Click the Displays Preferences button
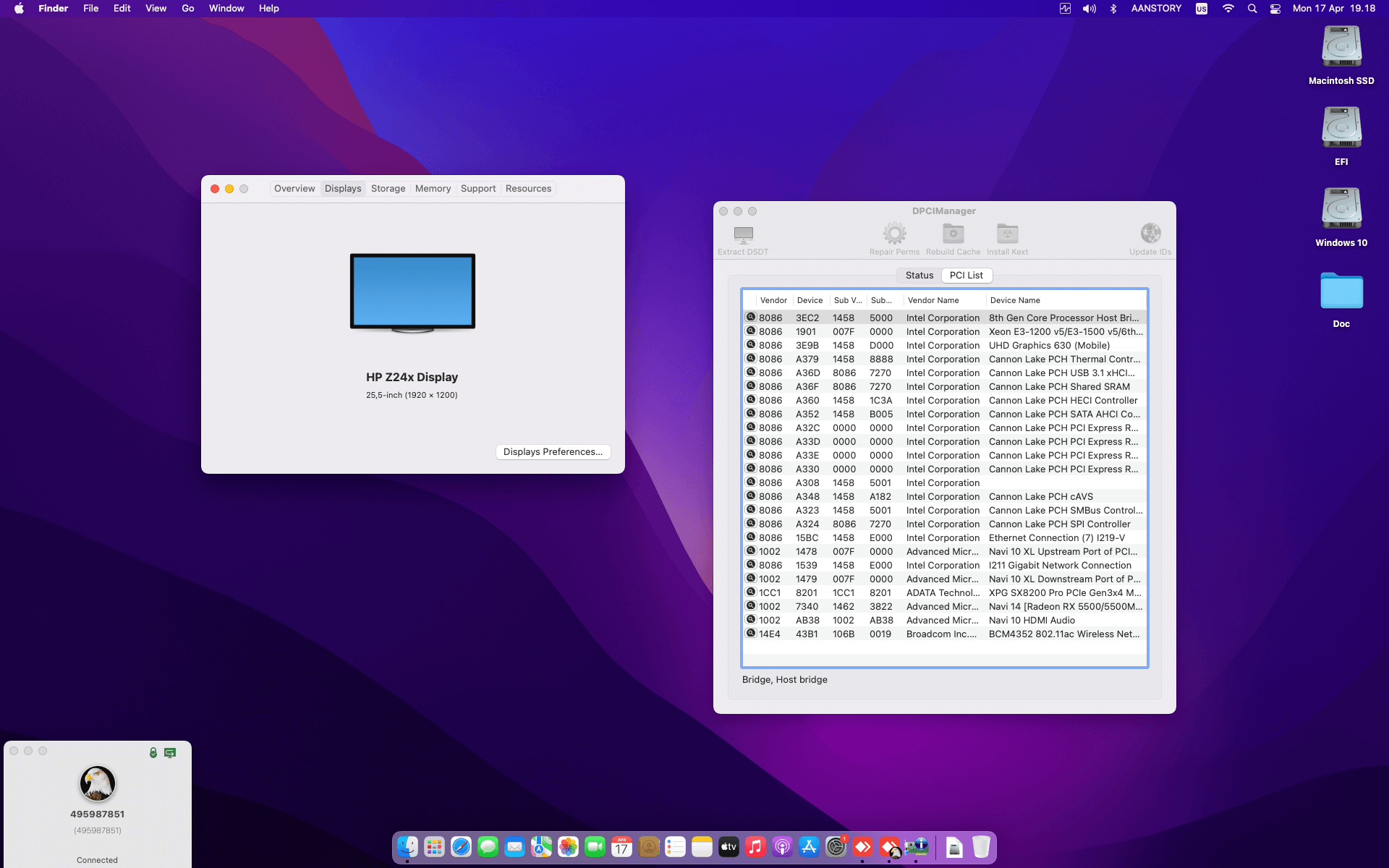This screenshot has height=868, width=1389. 553,451
